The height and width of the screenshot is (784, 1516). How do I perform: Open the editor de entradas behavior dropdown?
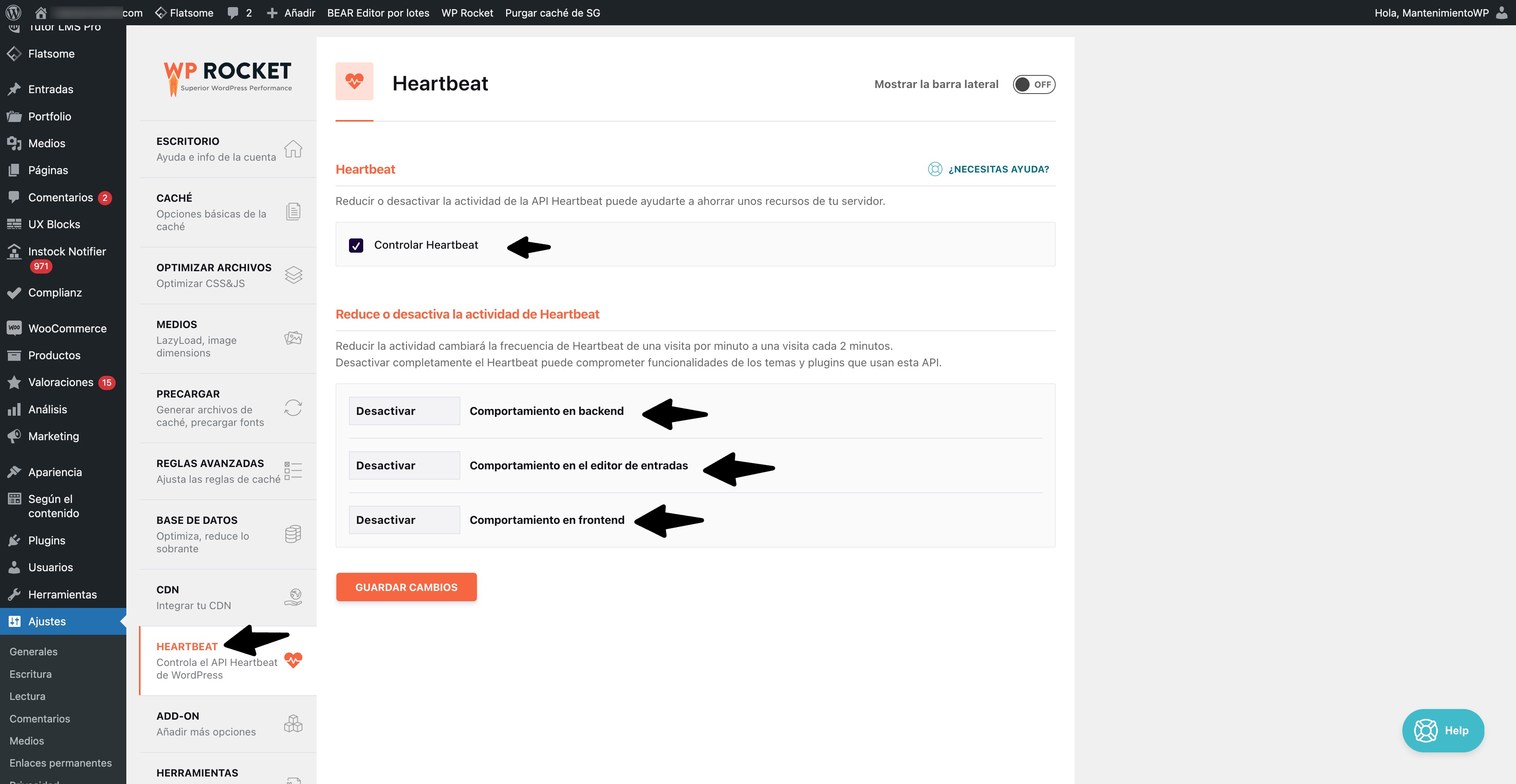[404, 465]
